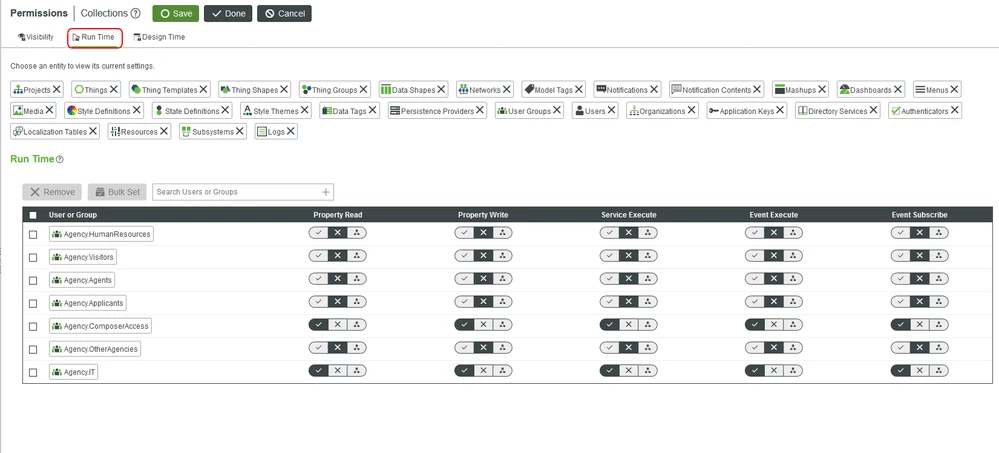The image size is (999, 453).
Task: Select the User Groups entity icon
Action: click(x=502, y=111)
